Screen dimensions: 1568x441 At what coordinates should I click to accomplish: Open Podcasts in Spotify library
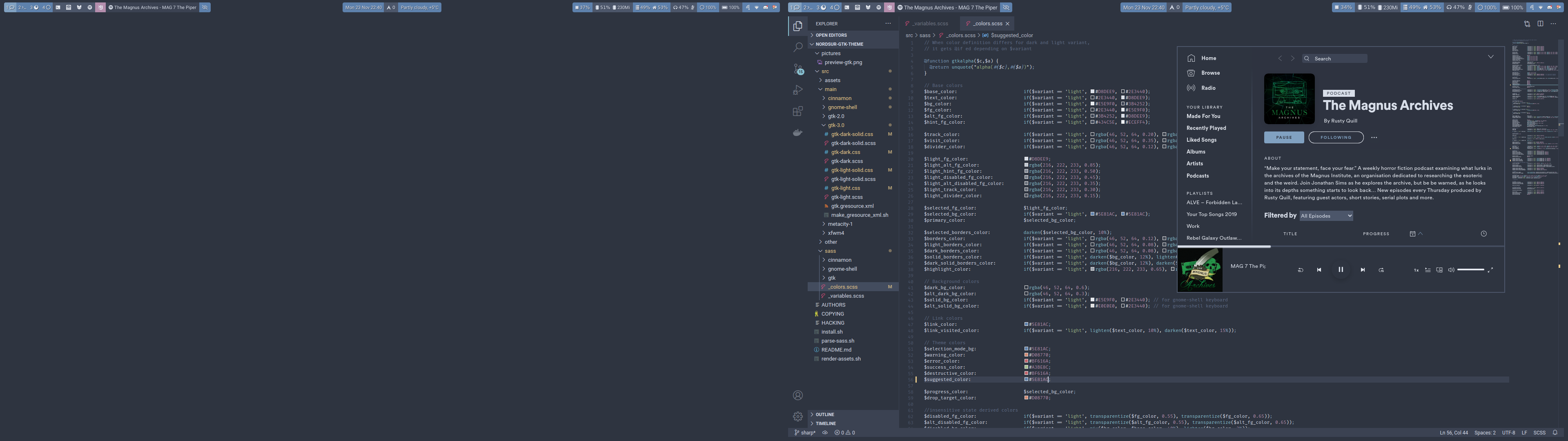1197,176
